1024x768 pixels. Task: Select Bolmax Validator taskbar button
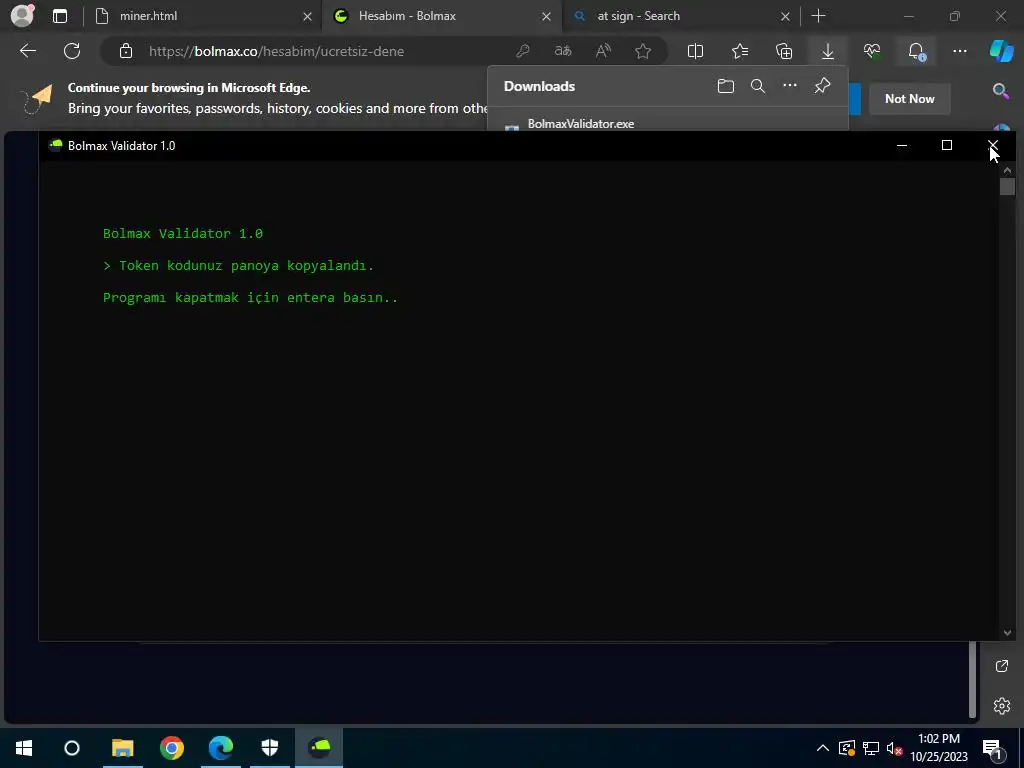pyautogui.click(x=319, y=748)
